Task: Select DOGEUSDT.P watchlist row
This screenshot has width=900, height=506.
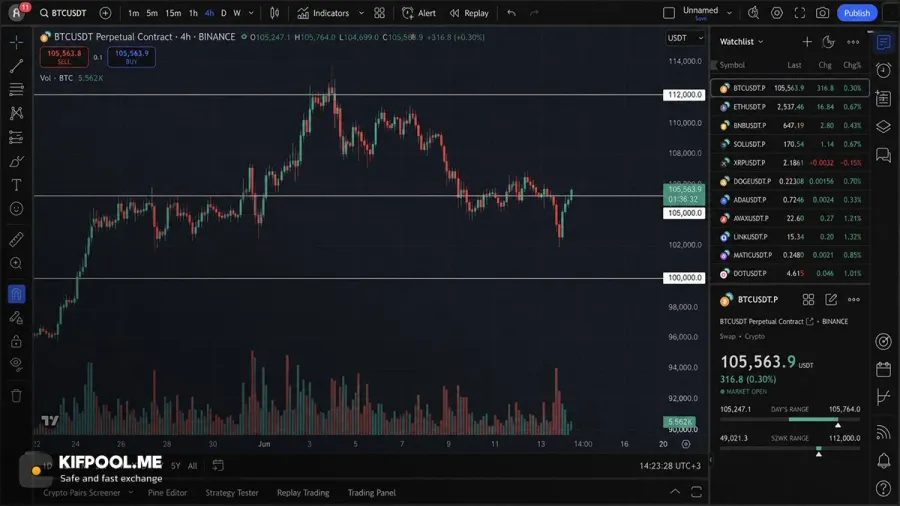Action: [x=790, y=181]
